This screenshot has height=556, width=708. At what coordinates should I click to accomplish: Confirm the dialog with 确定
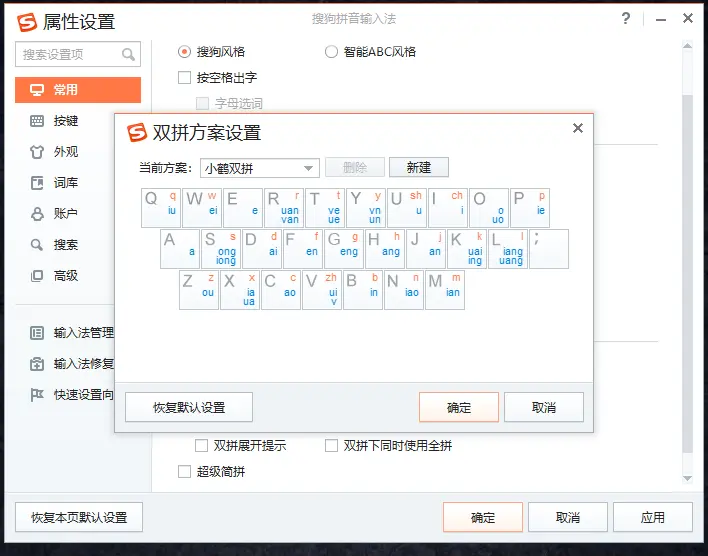point(459,407)
